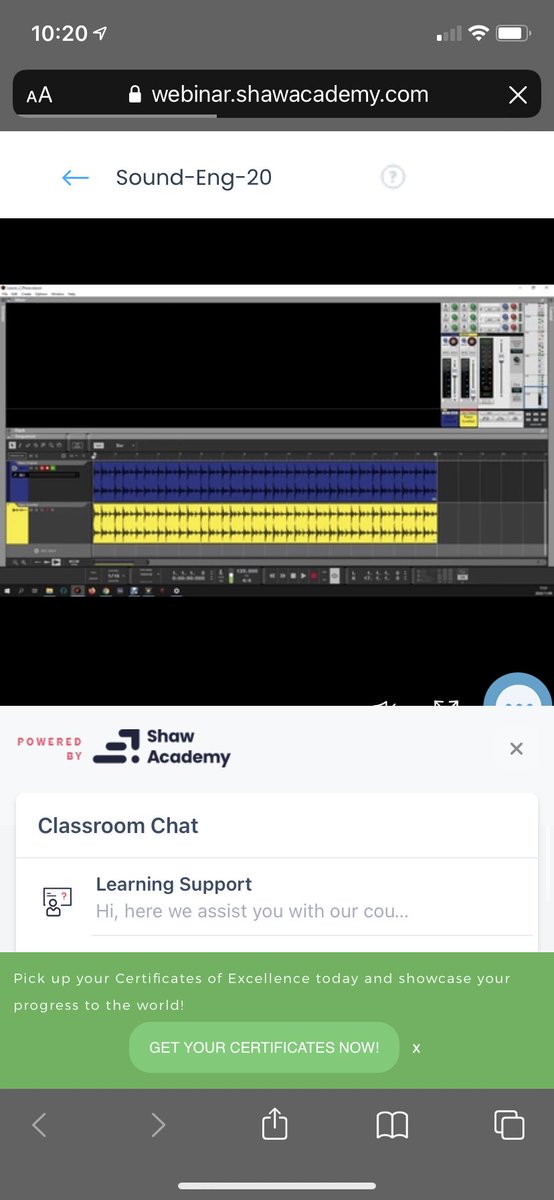Screen dimensions: 554x1200
Task: Click the rewind button in transport
Action: [x=272, y=576]
